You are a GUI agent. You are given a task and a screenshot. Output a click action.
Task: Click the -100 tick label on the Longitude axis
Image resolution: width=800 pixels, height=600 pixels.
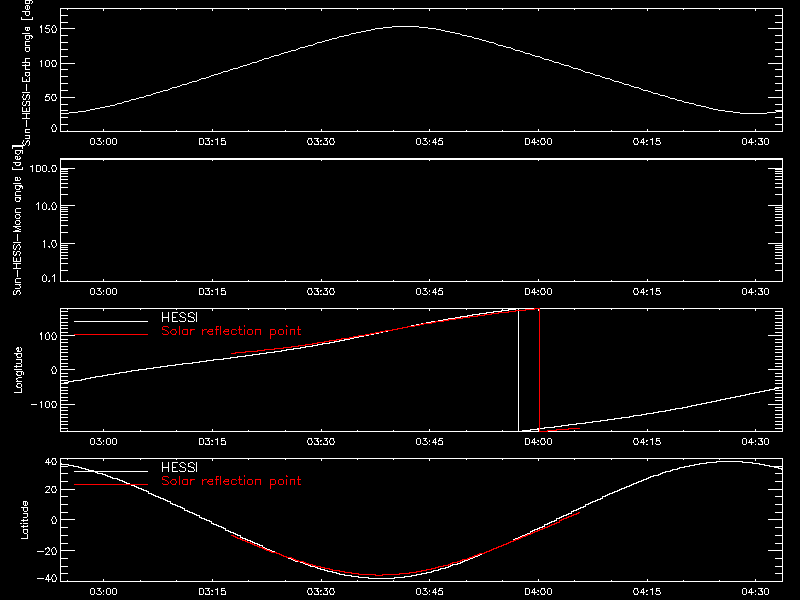[x=44, y=404]
